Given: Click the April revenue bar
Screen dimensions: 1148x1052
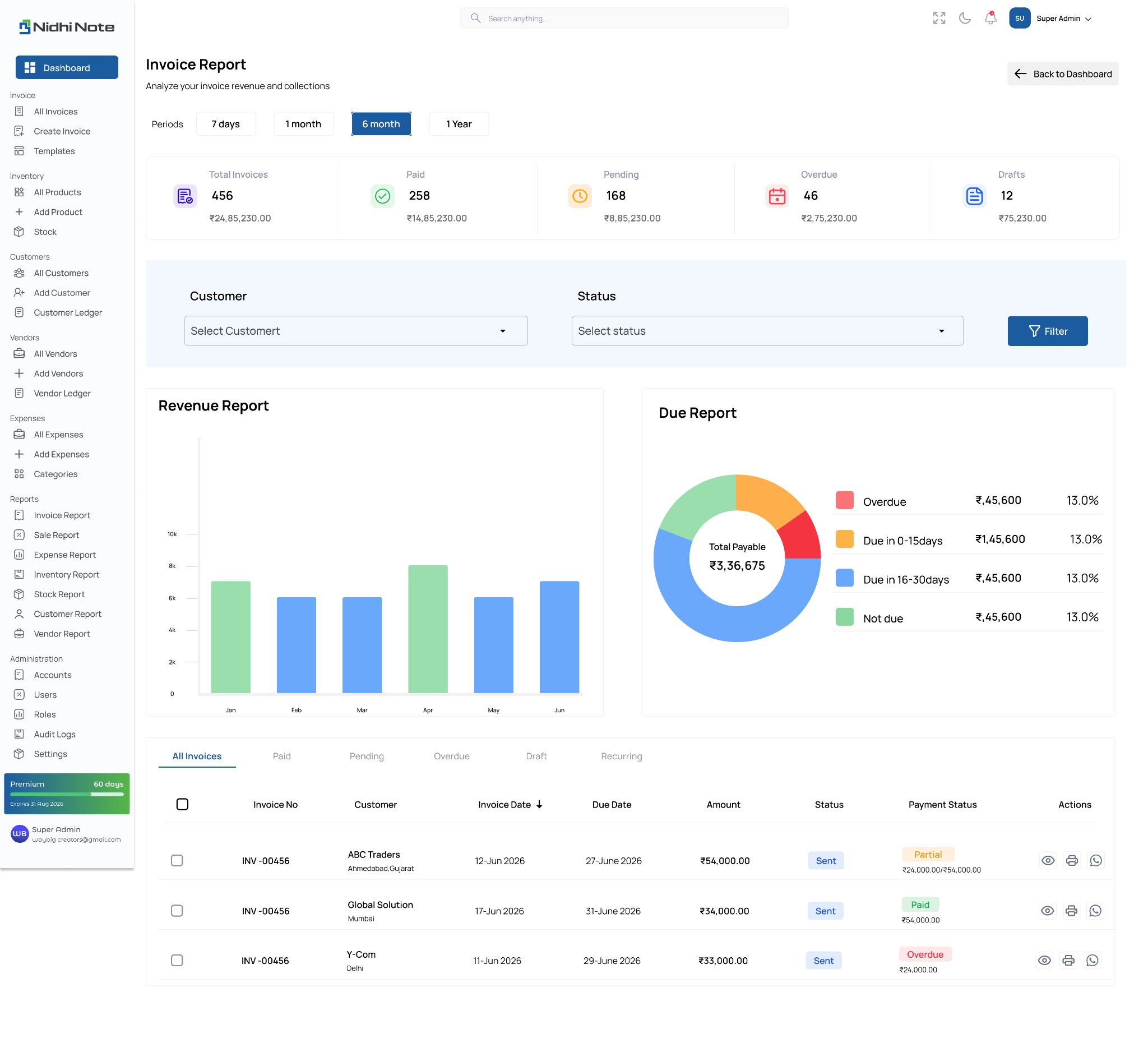Looking at the screenshot, I should tap(428, 629).
